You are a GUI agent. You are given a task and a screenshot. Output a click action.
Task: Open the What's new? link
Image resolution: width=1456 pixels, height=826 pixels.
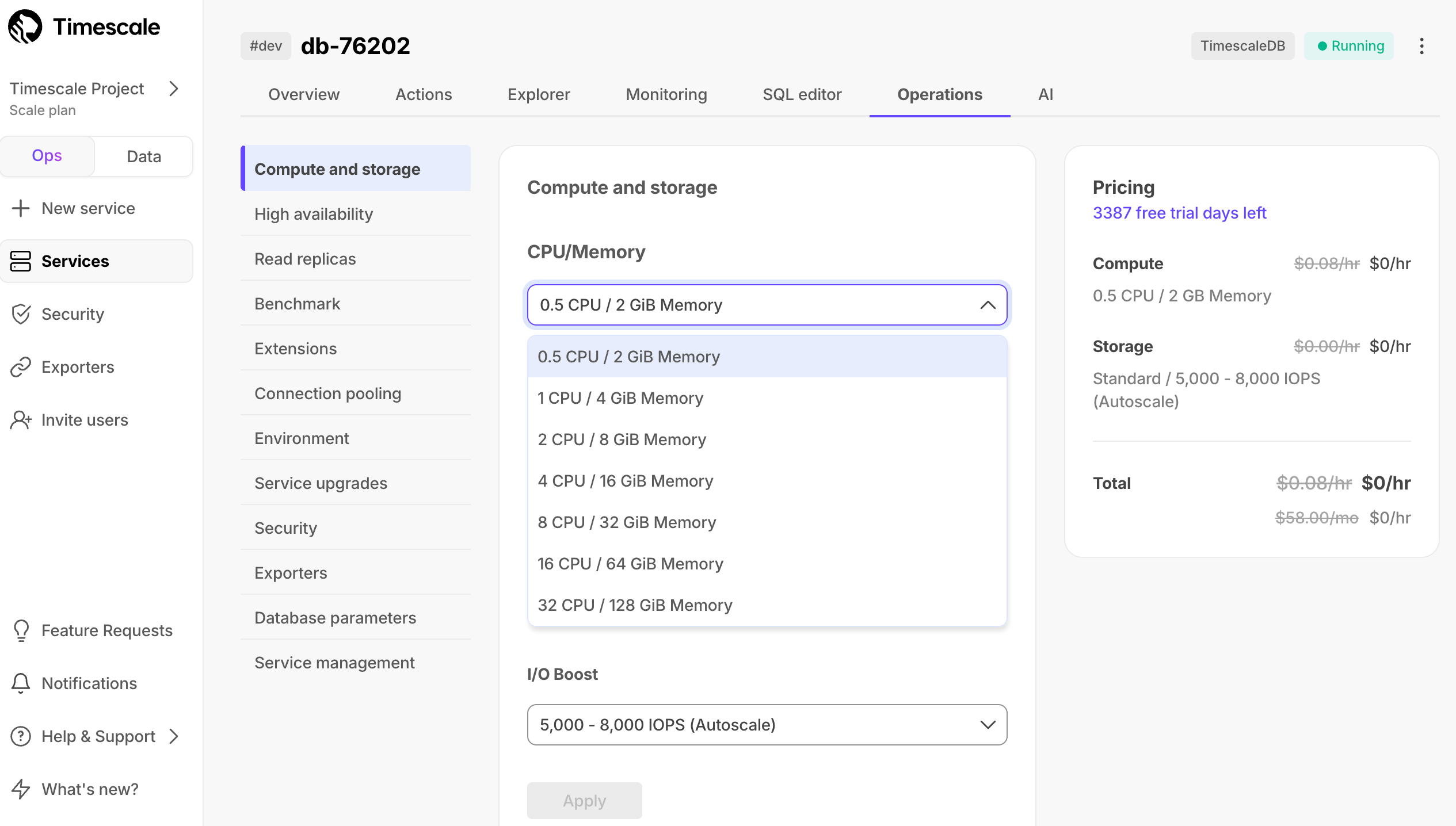tap(90, 789)
